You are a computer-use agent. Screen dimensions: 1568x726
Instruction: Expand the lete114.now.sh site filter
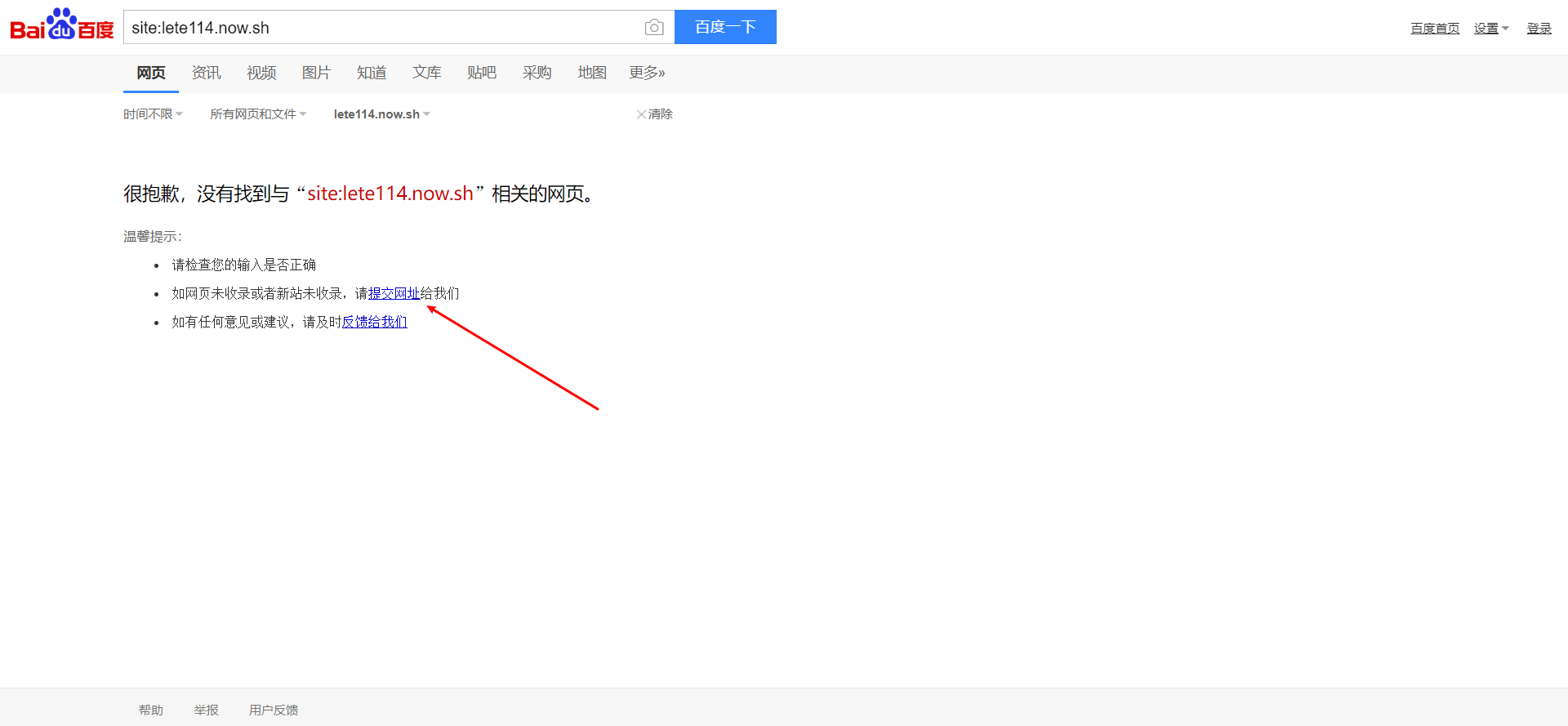coord(381,114)
